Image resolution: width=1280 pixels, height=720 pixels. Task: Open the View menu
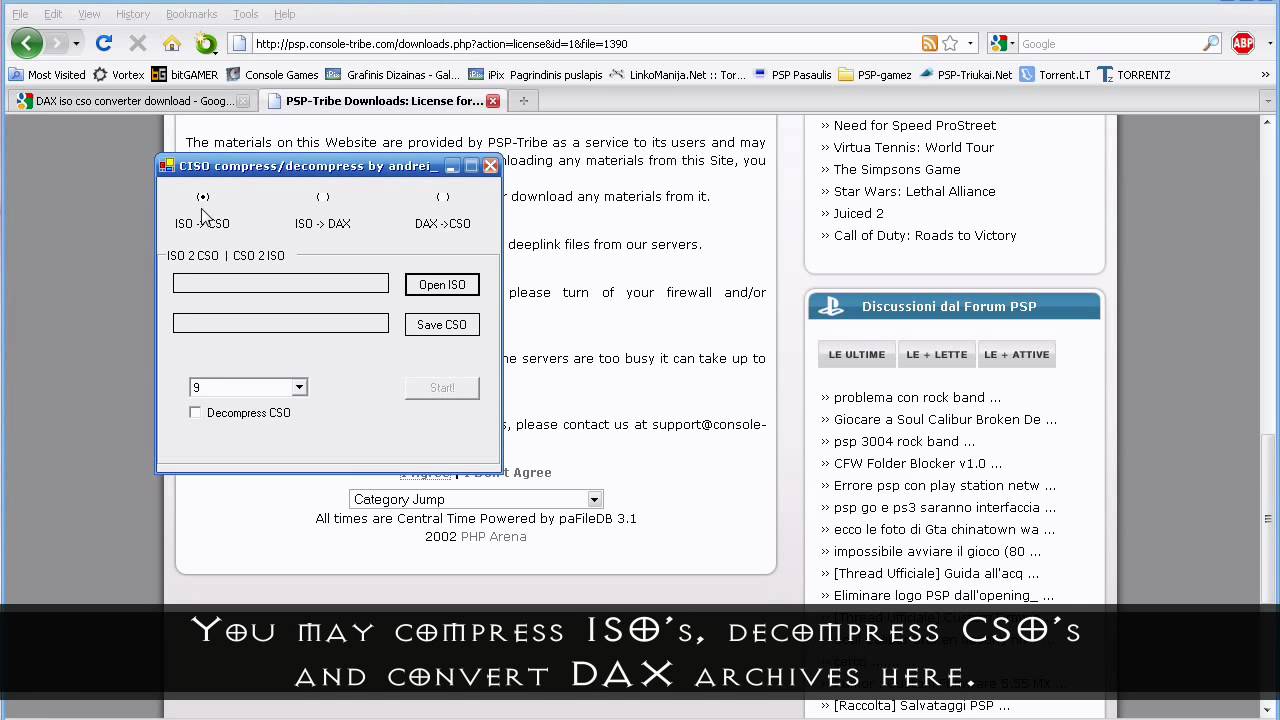click(89, 14)
